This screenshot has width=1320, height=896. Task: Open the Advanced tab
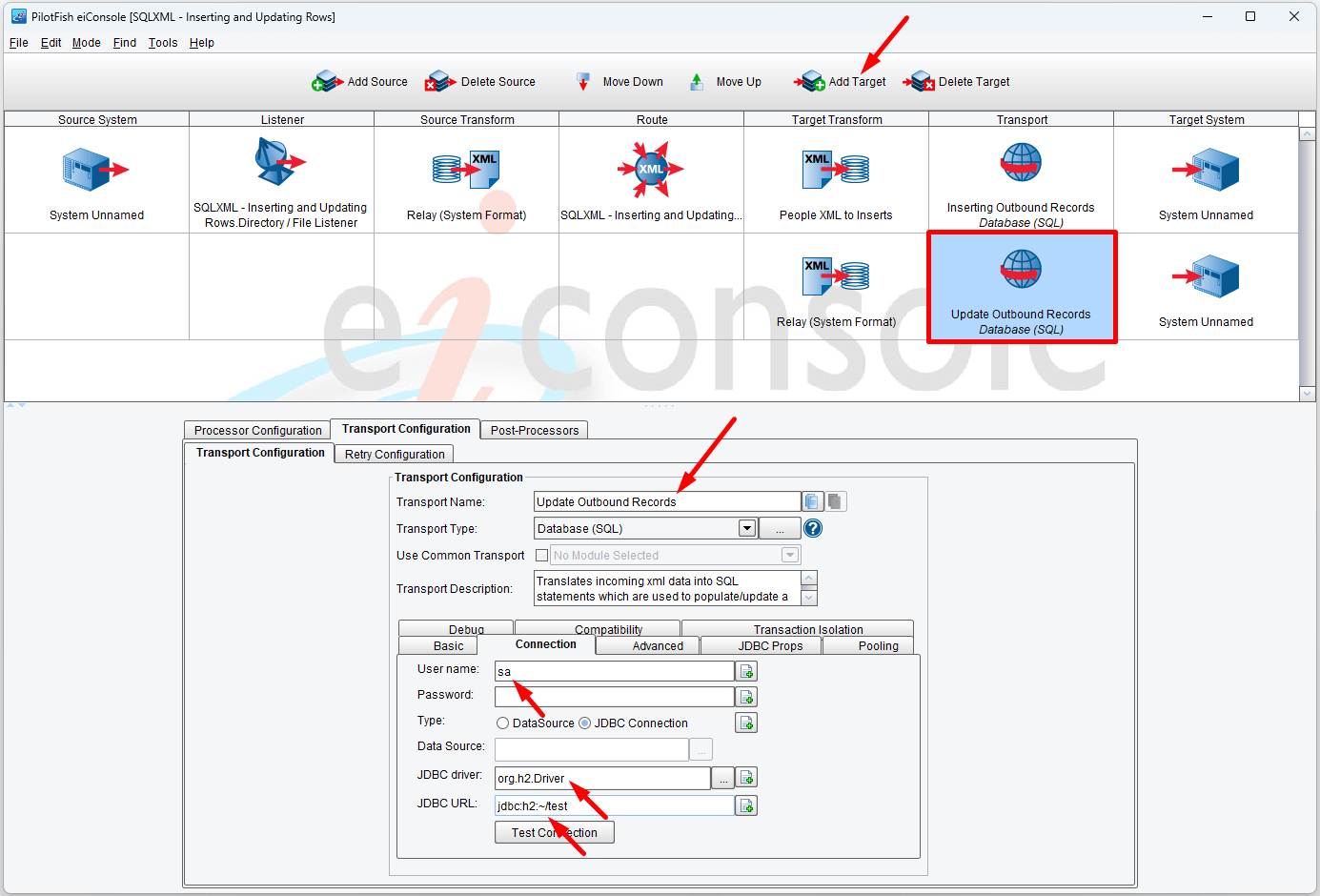648,645
